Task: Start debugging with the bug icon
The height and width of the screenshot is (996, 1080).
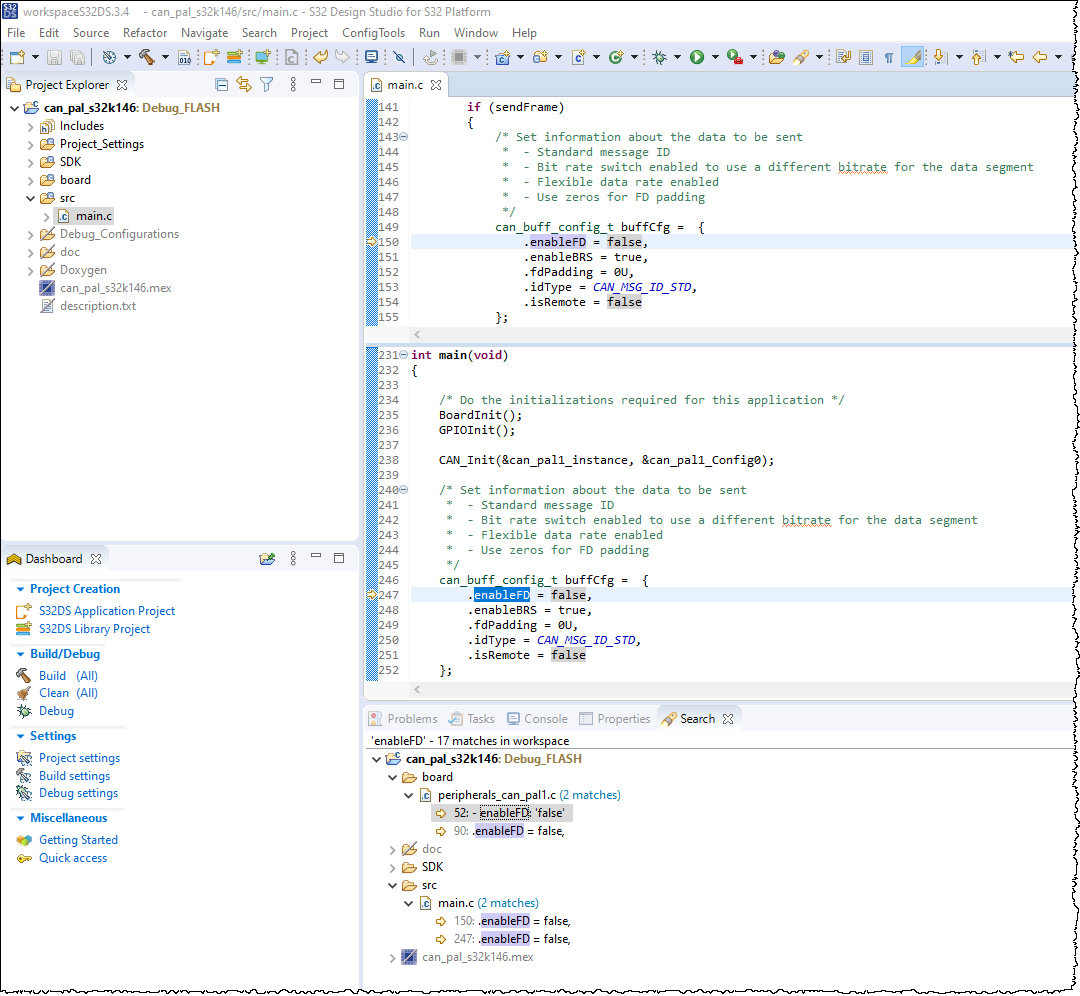Action: click(659, 57)
